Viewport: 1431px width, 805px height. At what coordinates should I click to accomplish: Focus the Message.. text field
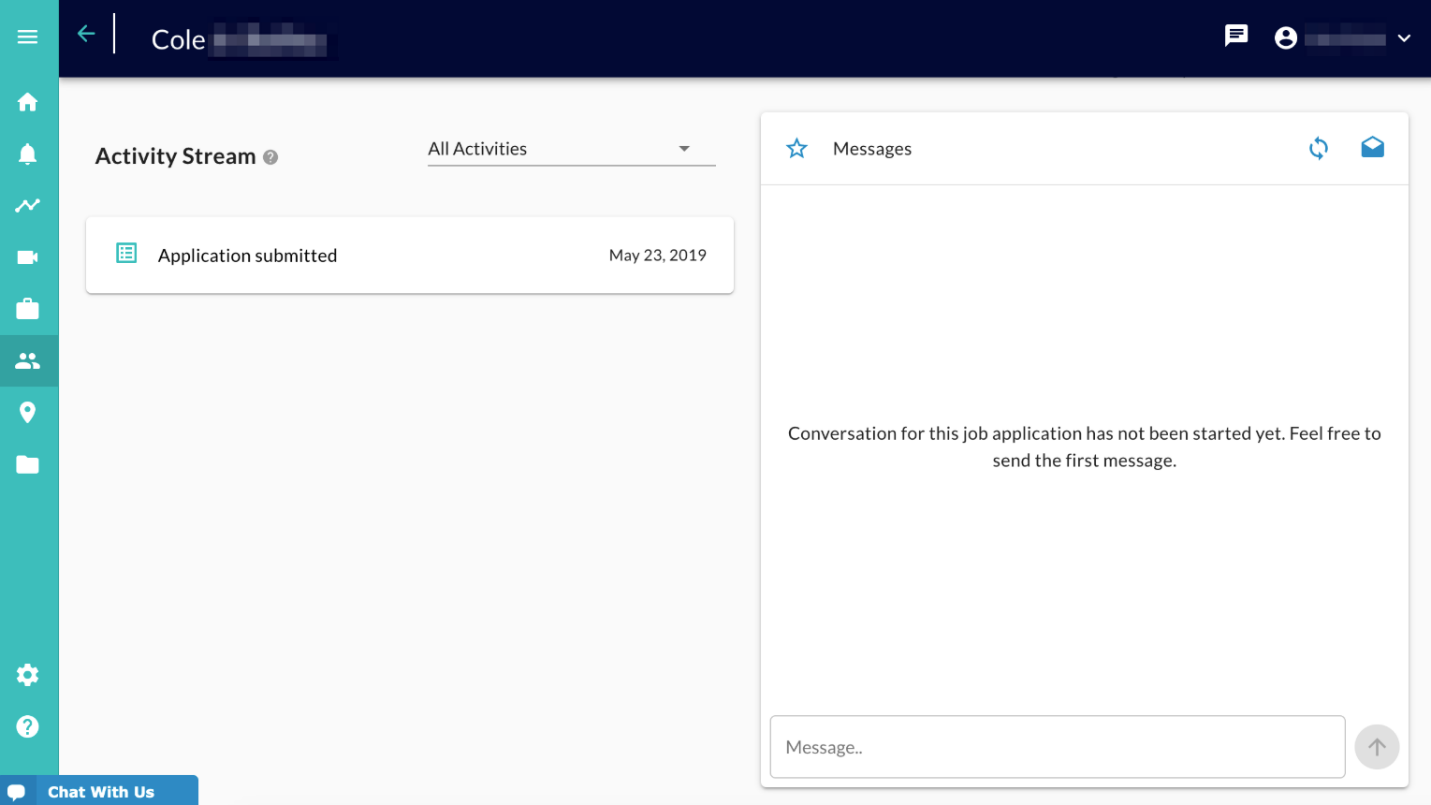[1057, 747]
